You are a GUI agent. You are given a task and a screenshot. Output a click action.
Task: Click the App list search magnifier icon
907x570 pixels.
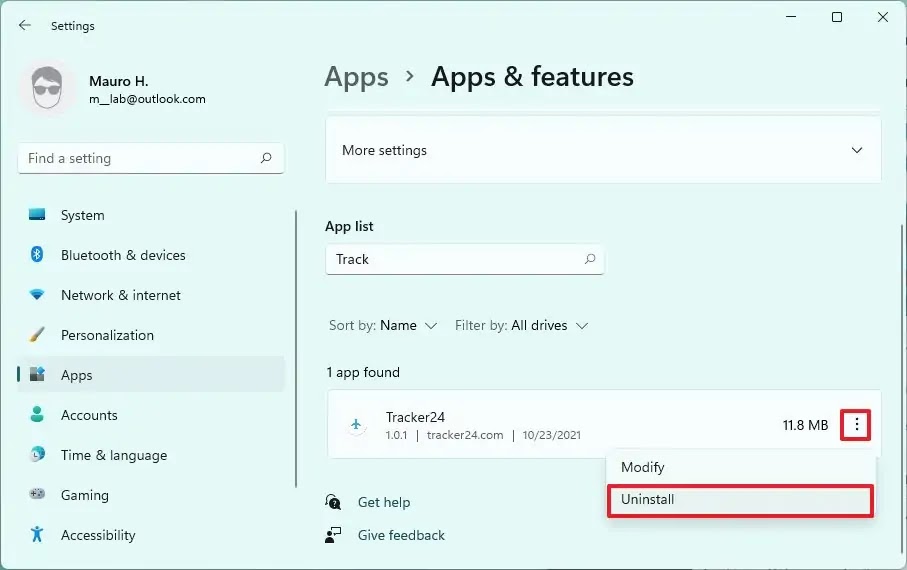click(x=589, y=259)
